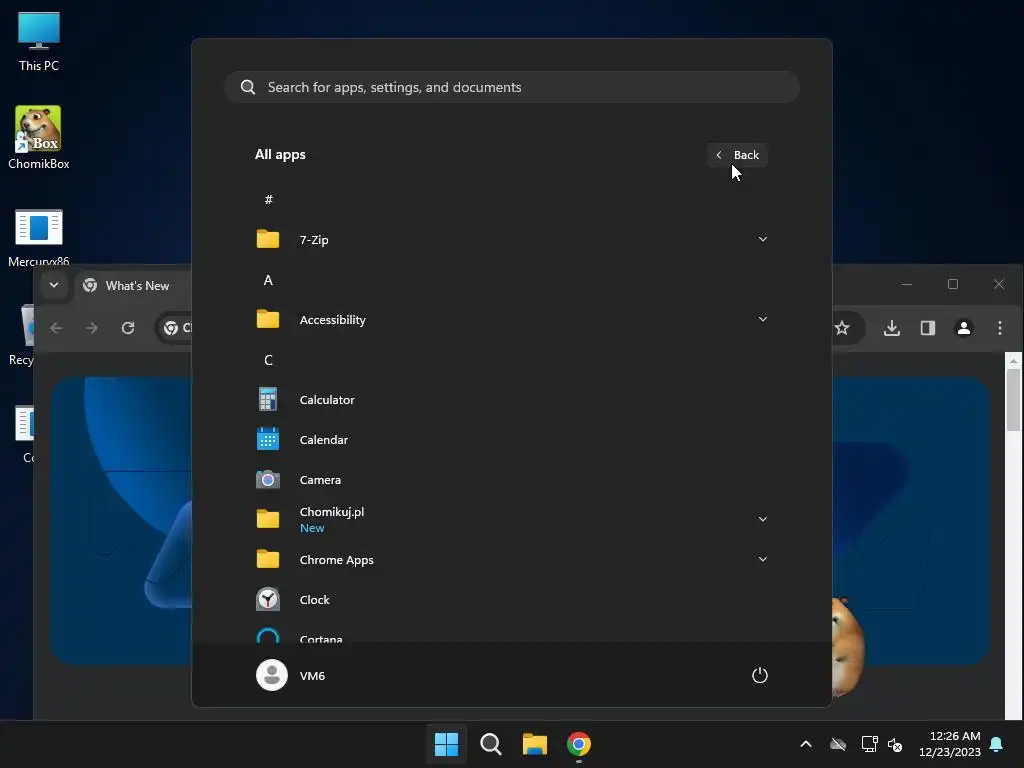Click the A letter header
Screen dimensions: 1024x768
click(x=268, y=280)
